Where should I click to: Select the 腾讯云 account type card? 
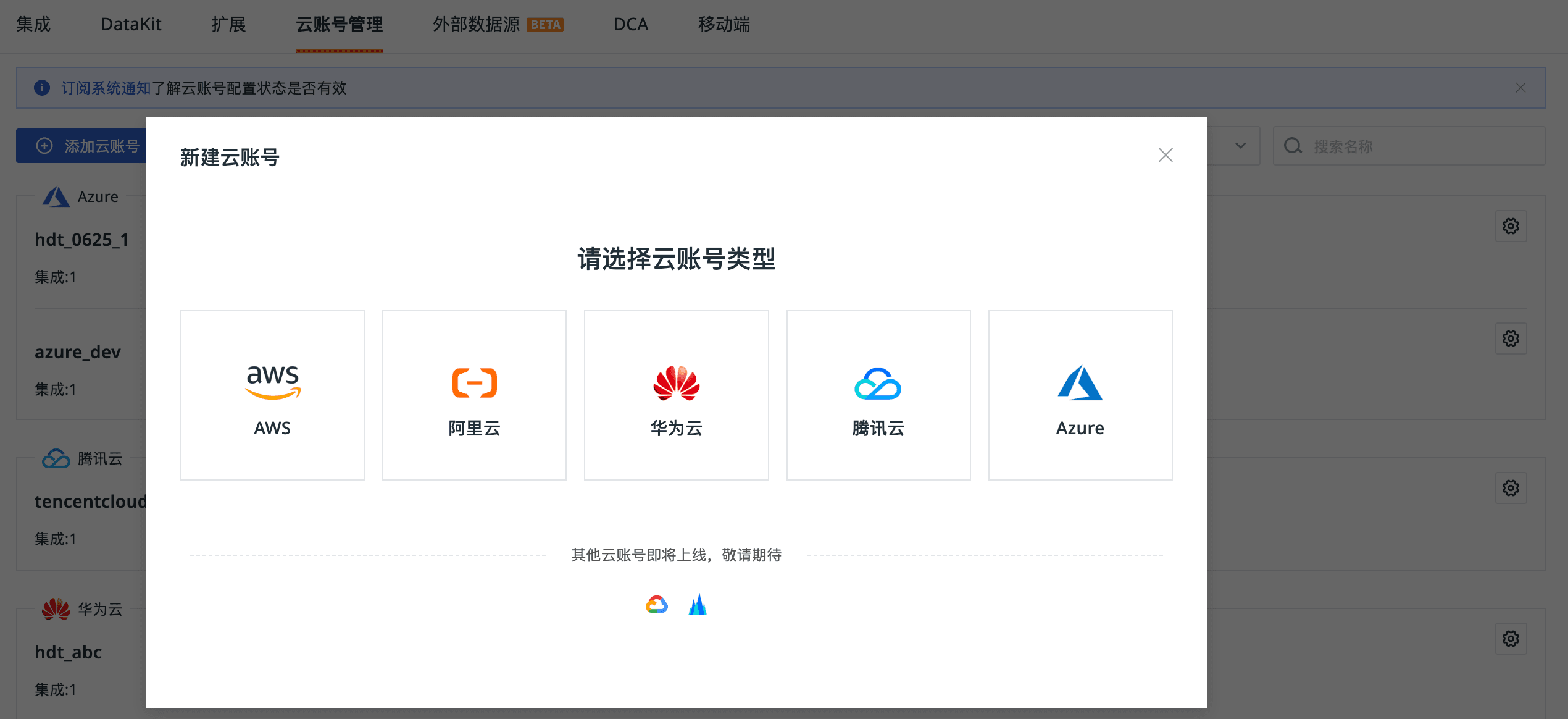878,395
